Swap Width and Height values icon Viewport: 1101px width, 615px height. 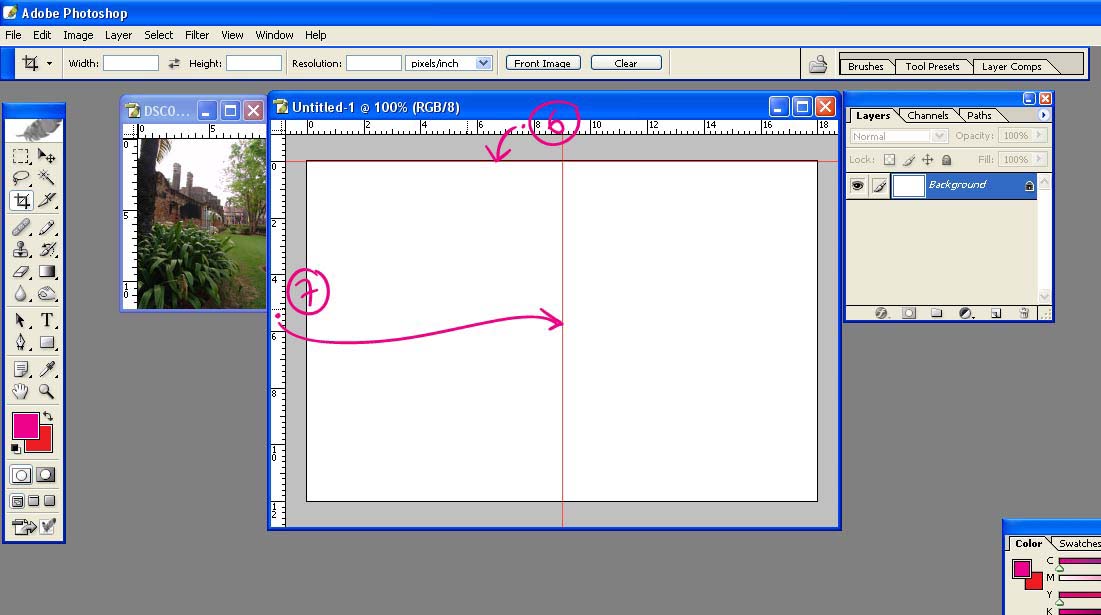pos(174,63)
